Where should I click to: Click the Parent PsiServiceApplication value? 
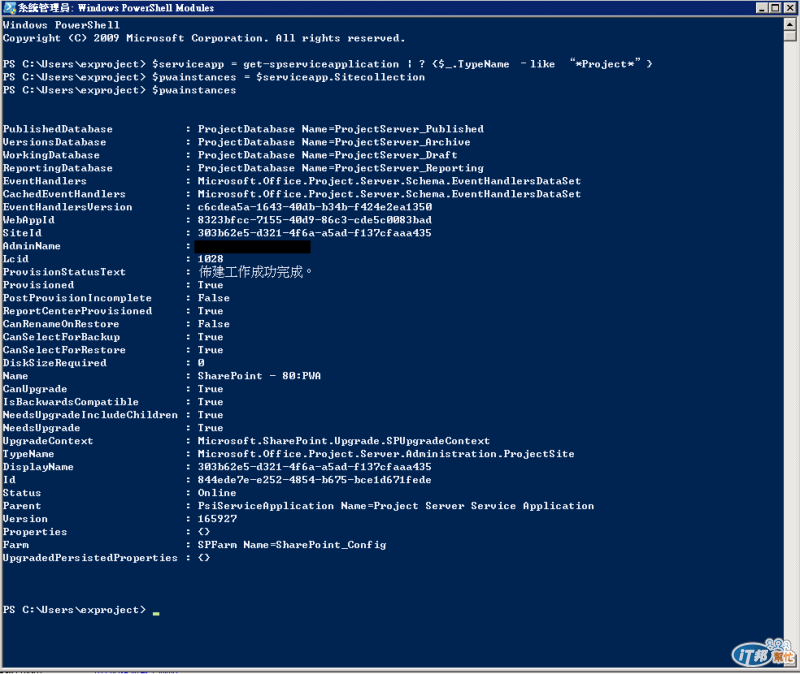396,506
